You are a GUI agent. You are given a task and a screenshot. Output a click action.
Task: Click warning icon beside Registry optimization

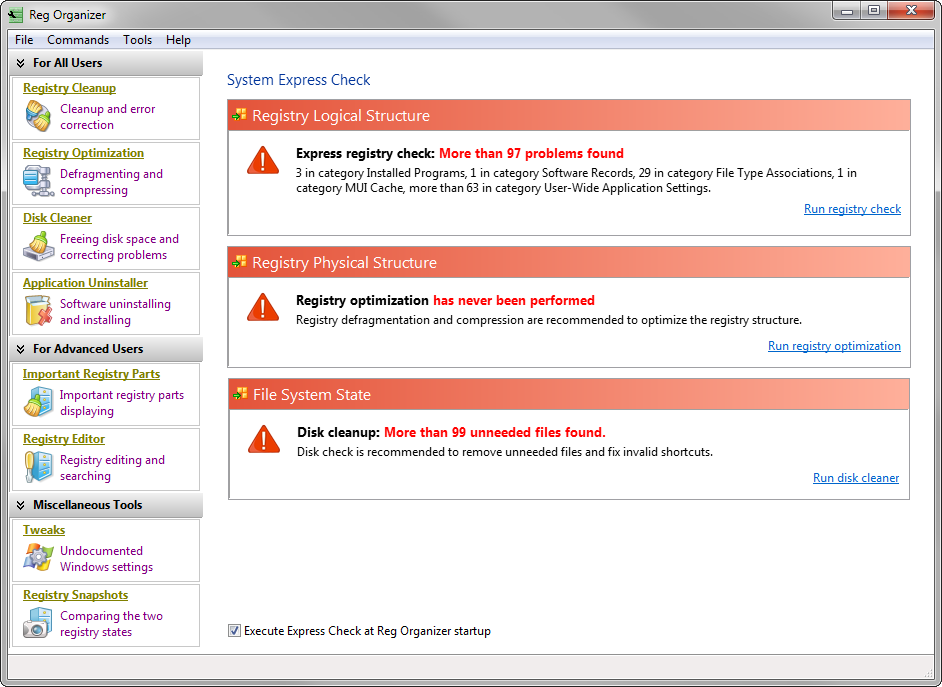(263, 307)
